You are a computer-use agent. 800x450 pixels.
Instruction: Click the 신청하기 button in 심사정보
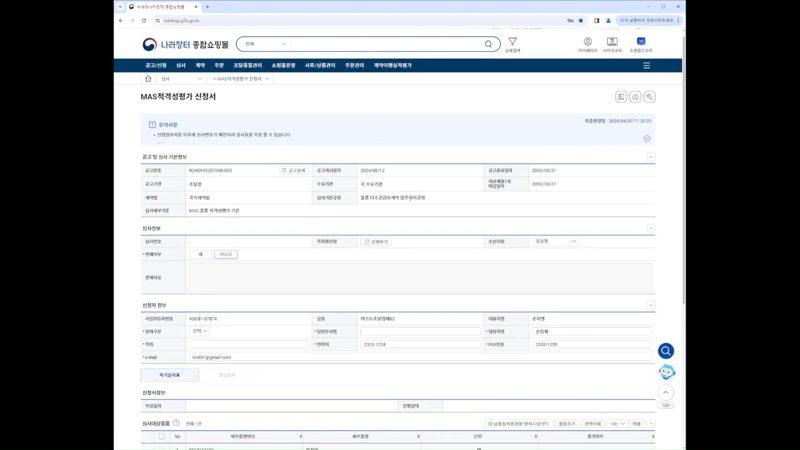coord(376,241)
